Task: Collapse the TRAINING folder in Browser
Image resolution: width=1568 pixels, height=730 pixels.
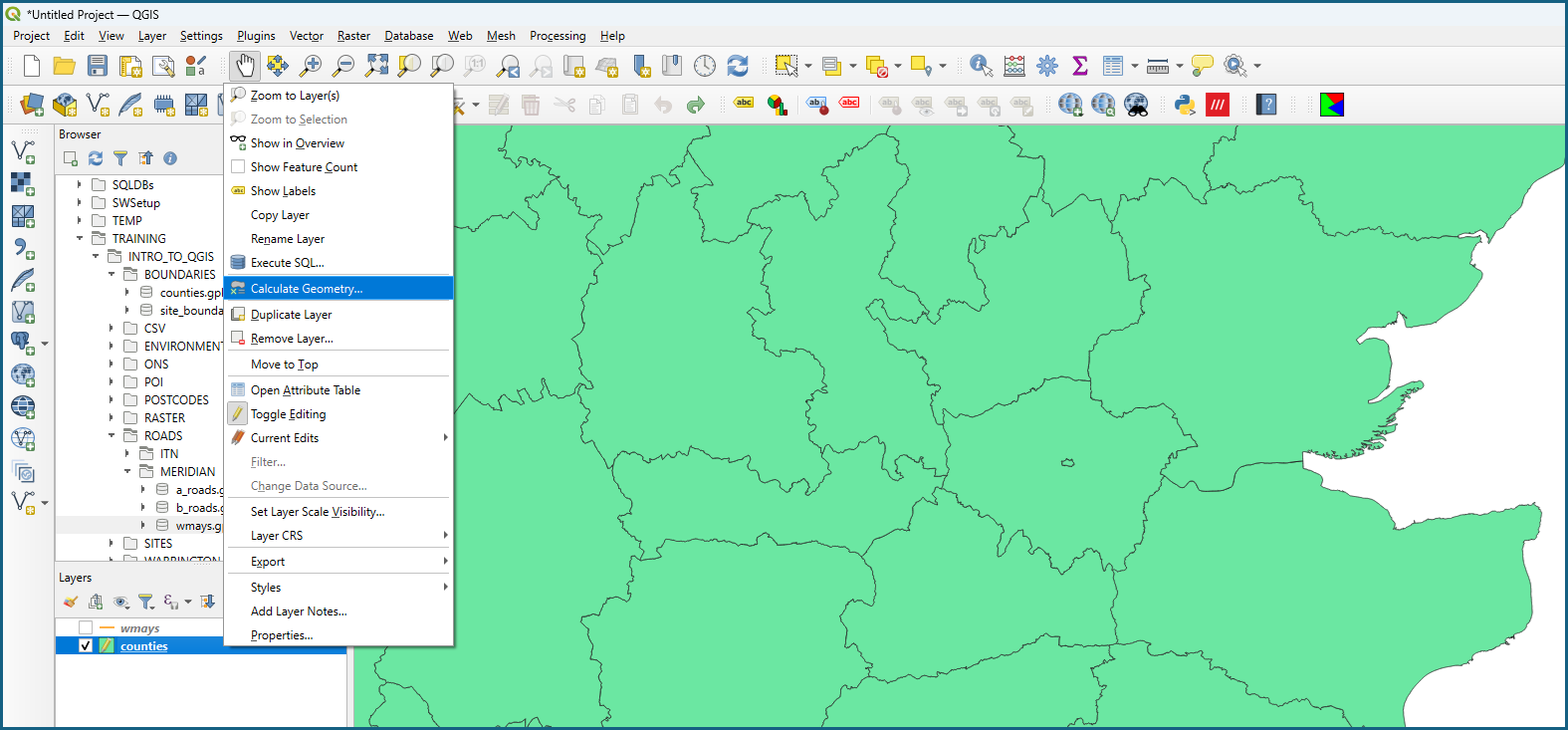Action: click(80, 238)
